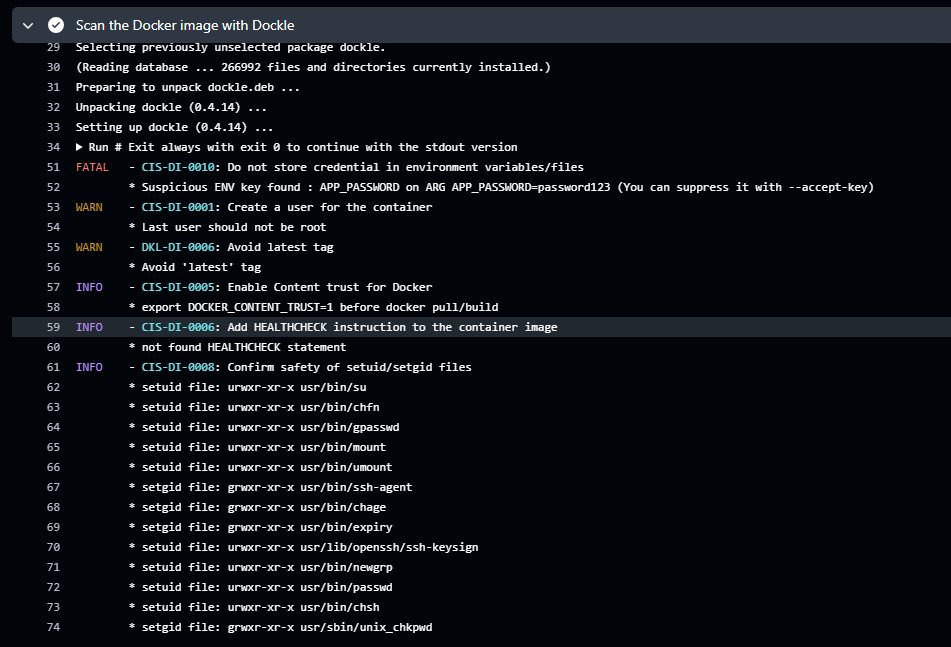Click the INFO label for setuid/setgid line

[89, 367]
